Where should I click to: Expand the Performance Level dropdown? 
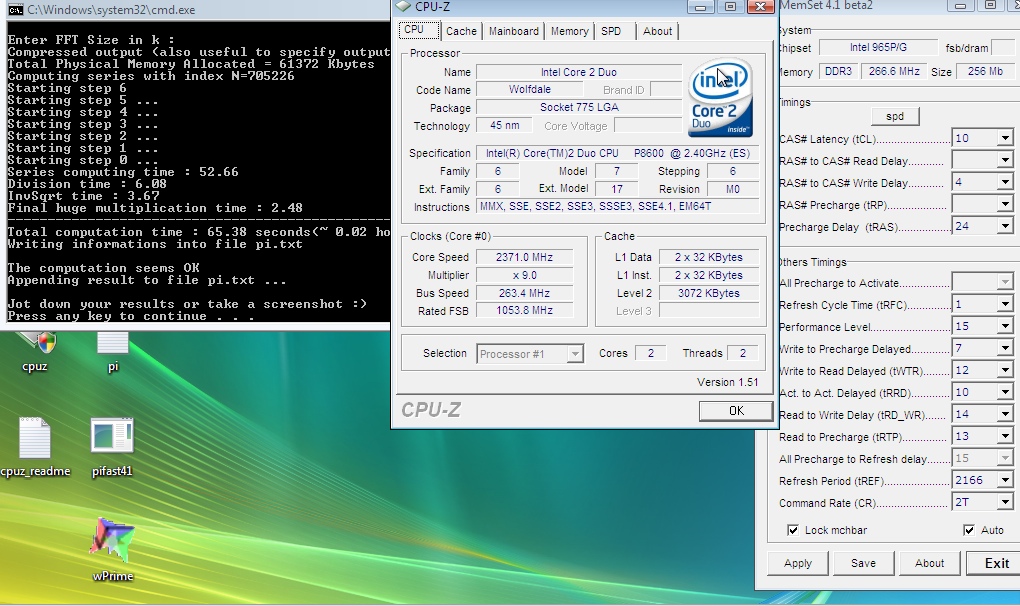click(1005, 326)
